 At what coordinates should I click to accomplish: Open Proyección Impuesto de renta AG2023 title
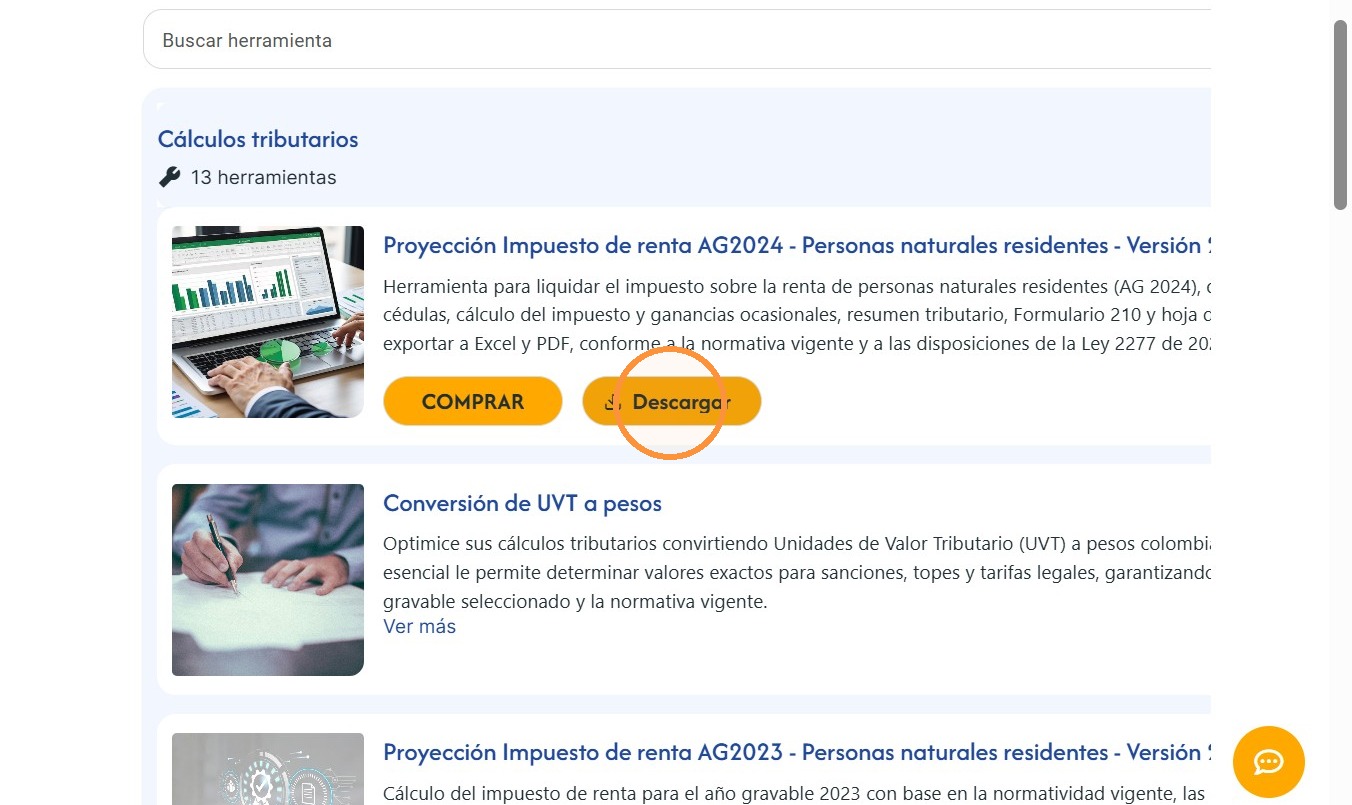797,752
